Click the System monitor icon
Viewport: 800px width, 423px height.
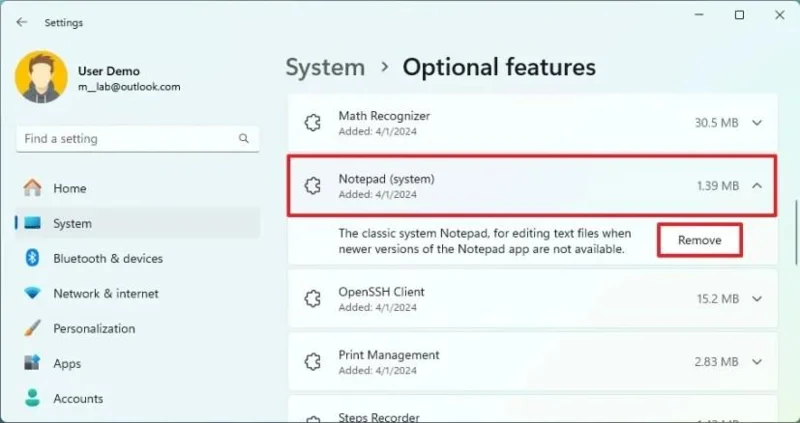click(x=33, y=223)
